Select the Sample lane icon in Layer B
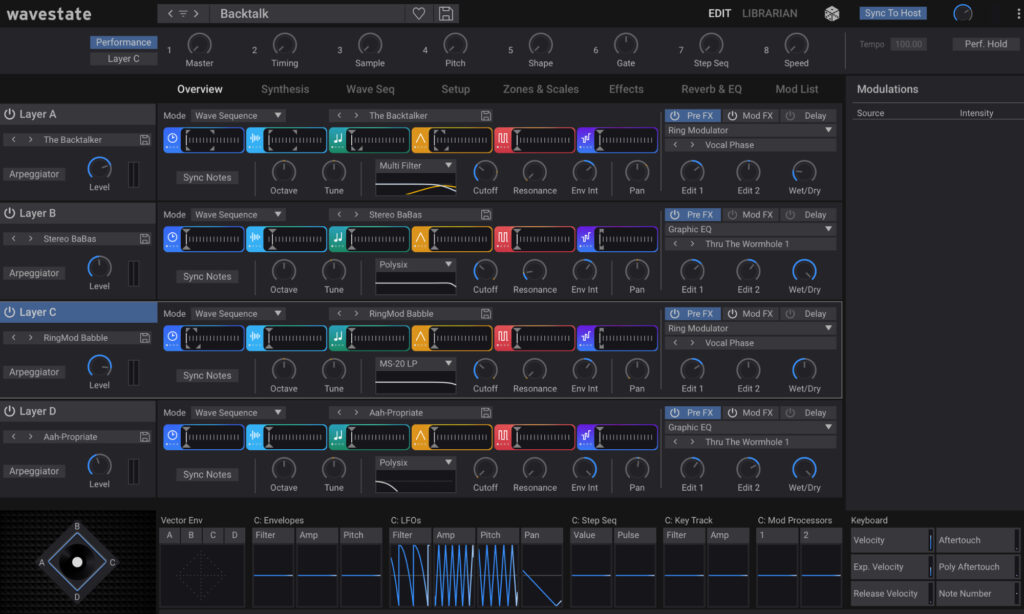 pos(255,238)
